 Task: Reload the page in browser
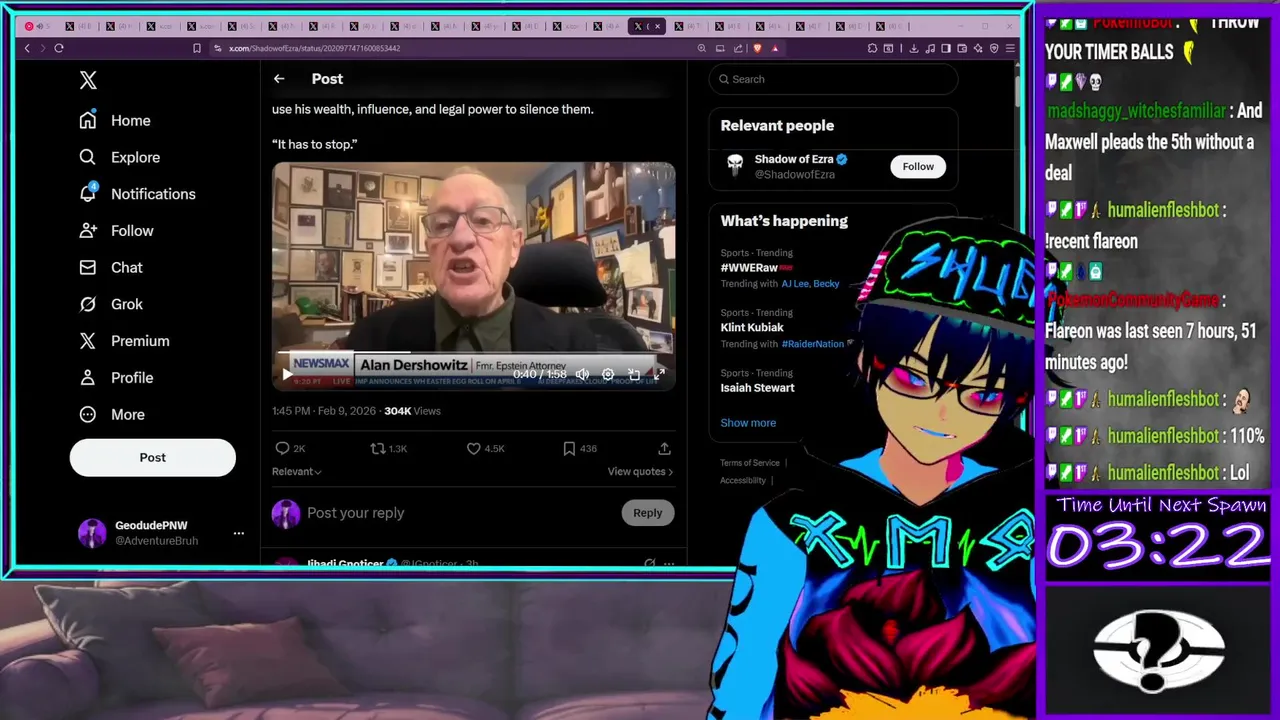coord(59,48)
